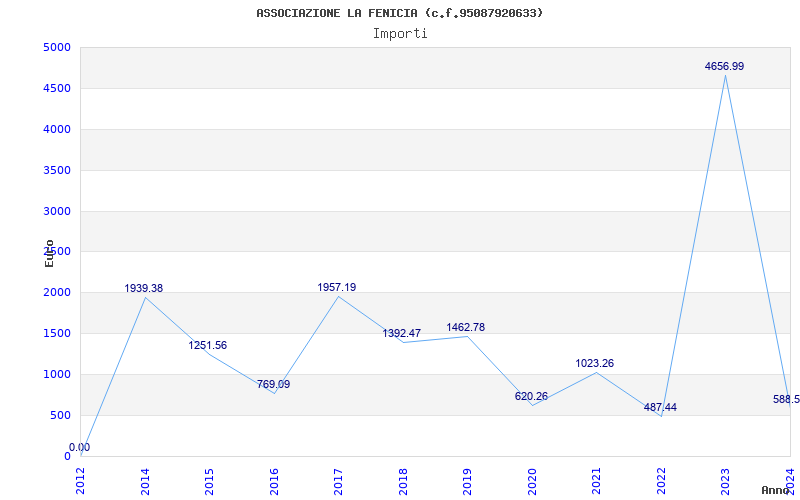Click the x-axis year 2018
The height and width of the screenshot is (500, 800).
[403, 481]
